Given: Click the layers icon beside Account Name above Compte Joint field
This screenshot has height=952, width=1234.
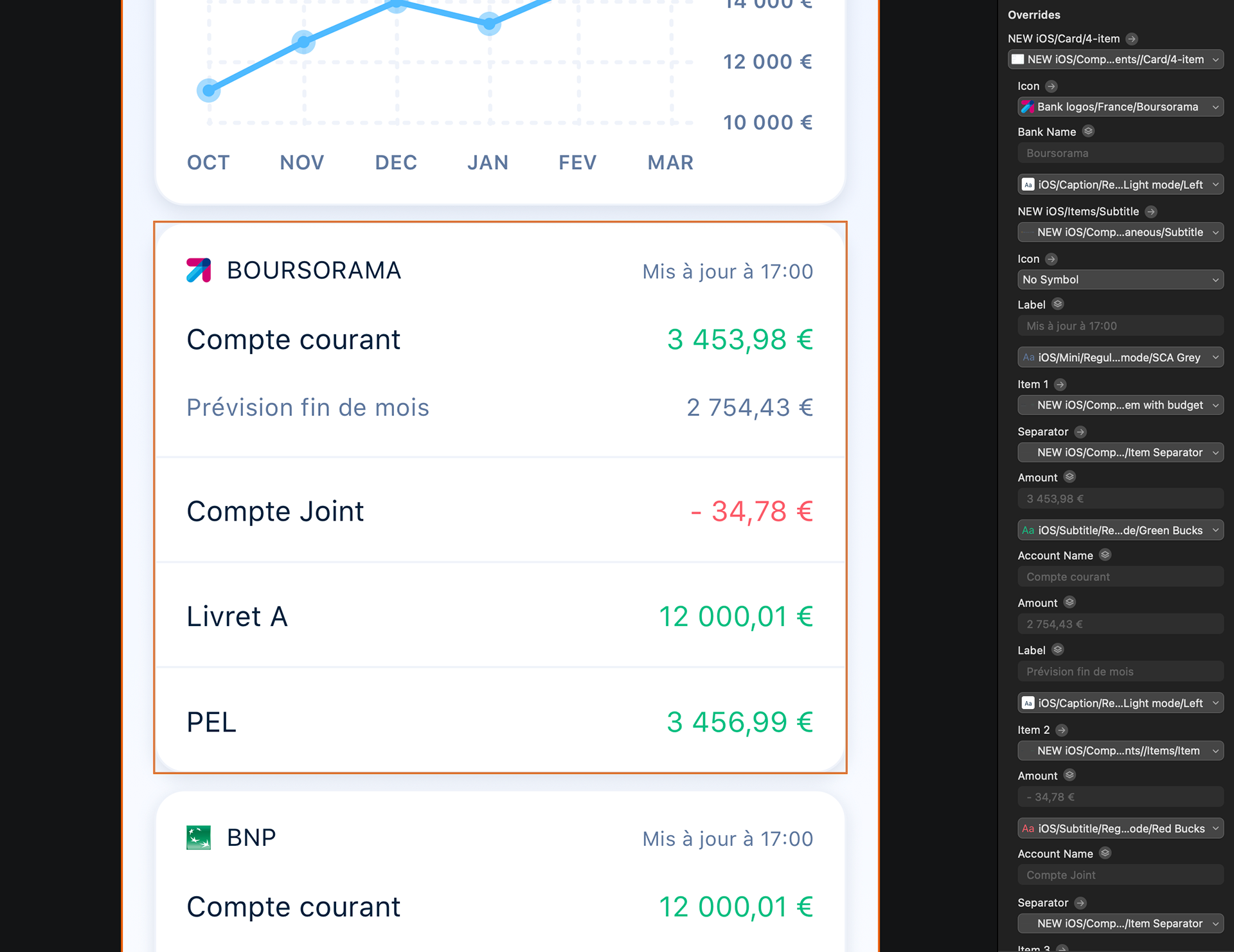Looking at the screenshot, I should (1105, 853).
